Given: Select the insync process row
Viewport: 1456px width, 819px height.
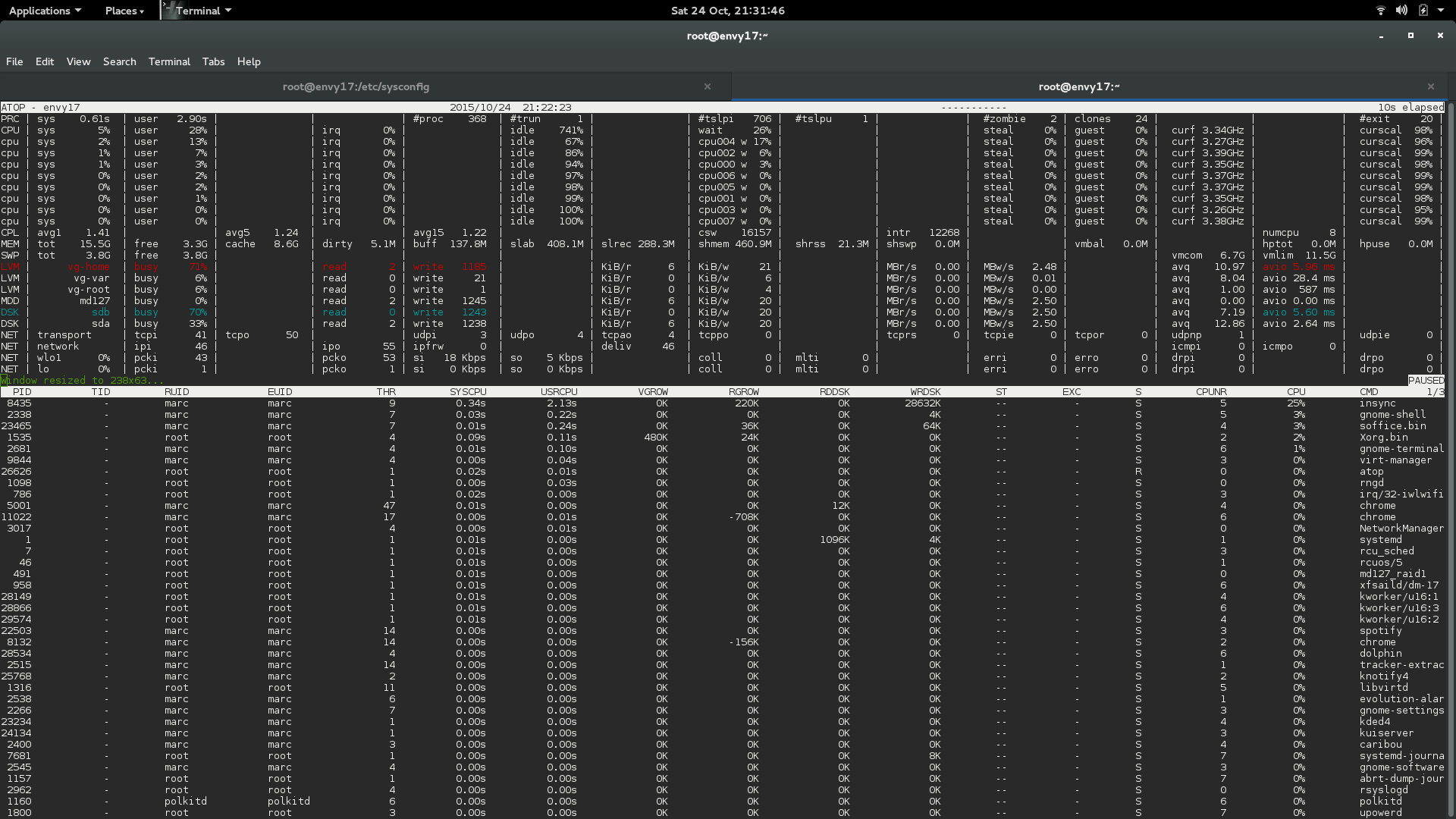Looking at the screenshot, I should click(x=723, y=403).
